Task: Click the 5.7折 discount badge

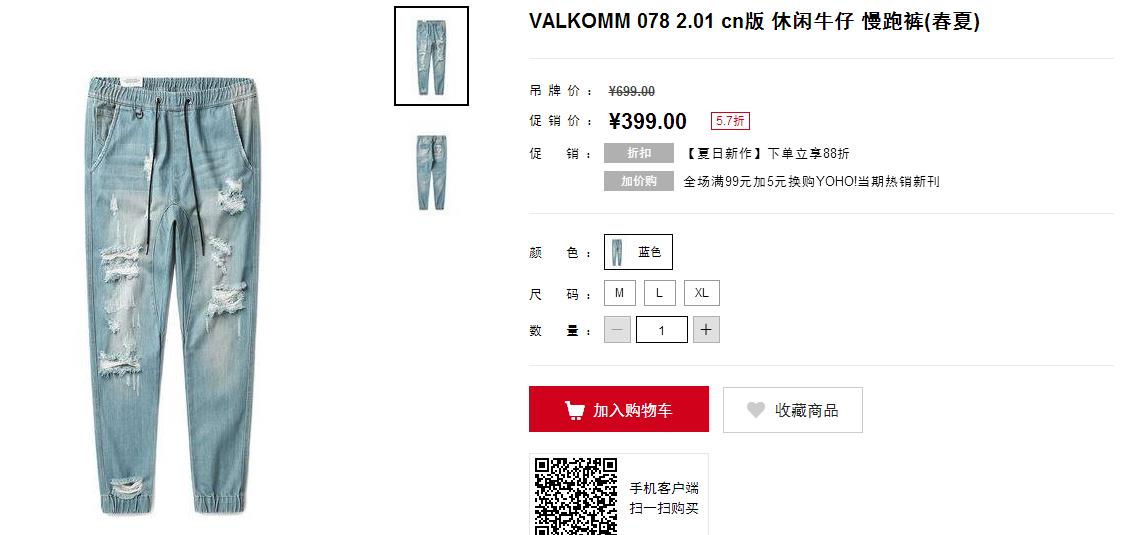Action: [x=730, y=121]
